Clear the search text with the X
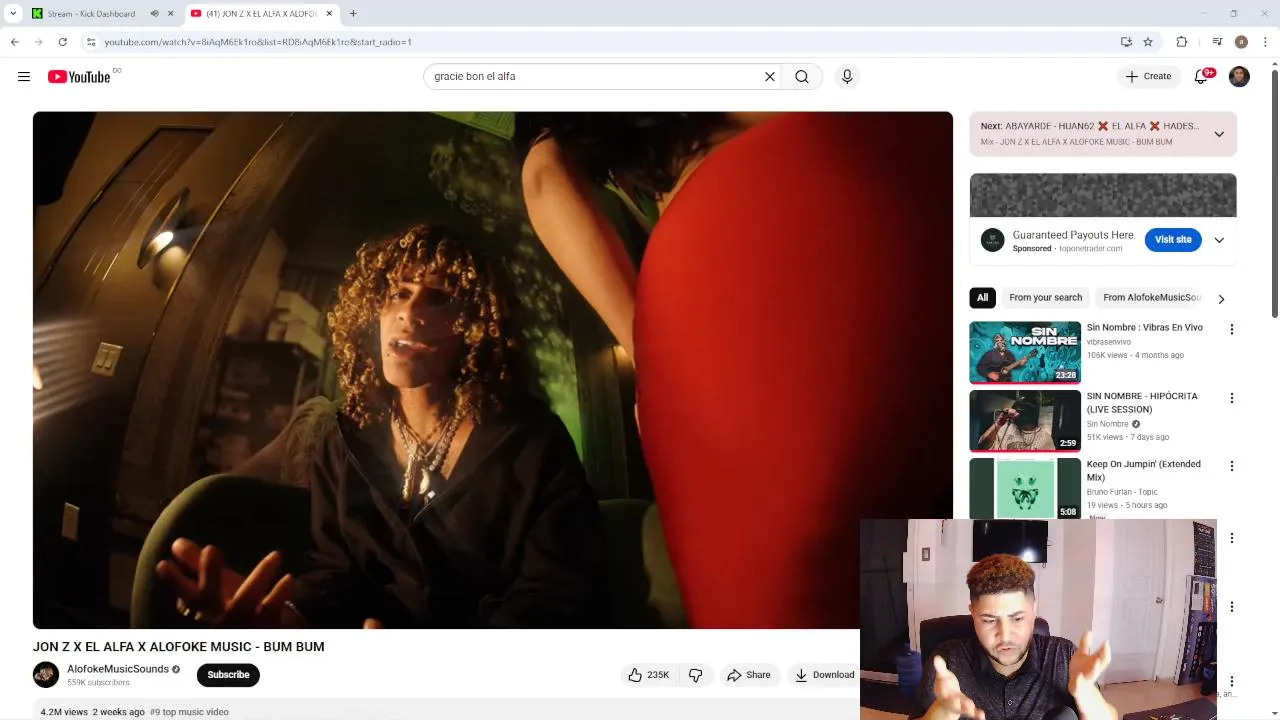The height and width of the screenshot is (720, 1280). (x=770, y=76)
